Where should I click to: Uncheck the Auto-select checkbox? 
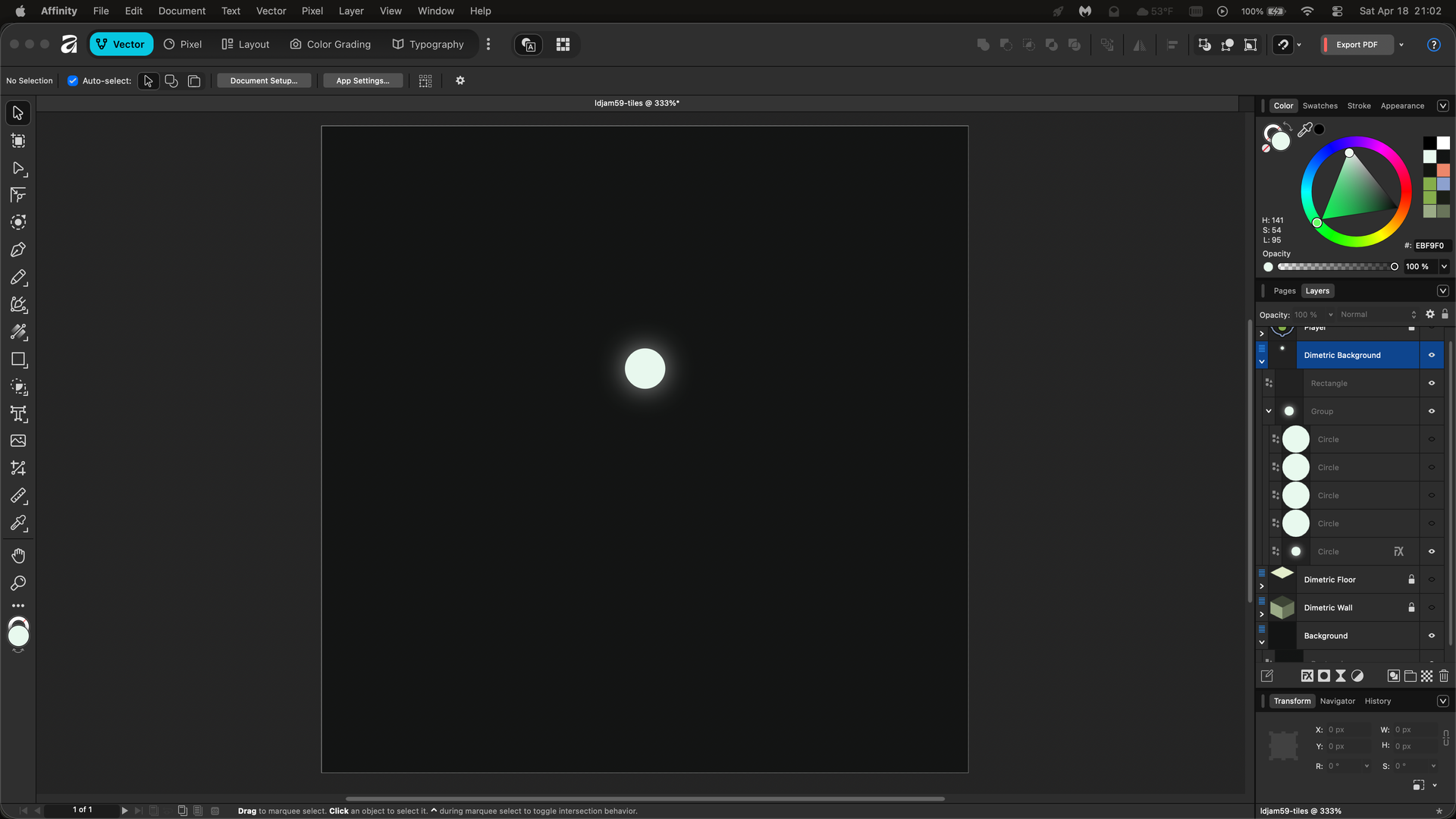73,80
